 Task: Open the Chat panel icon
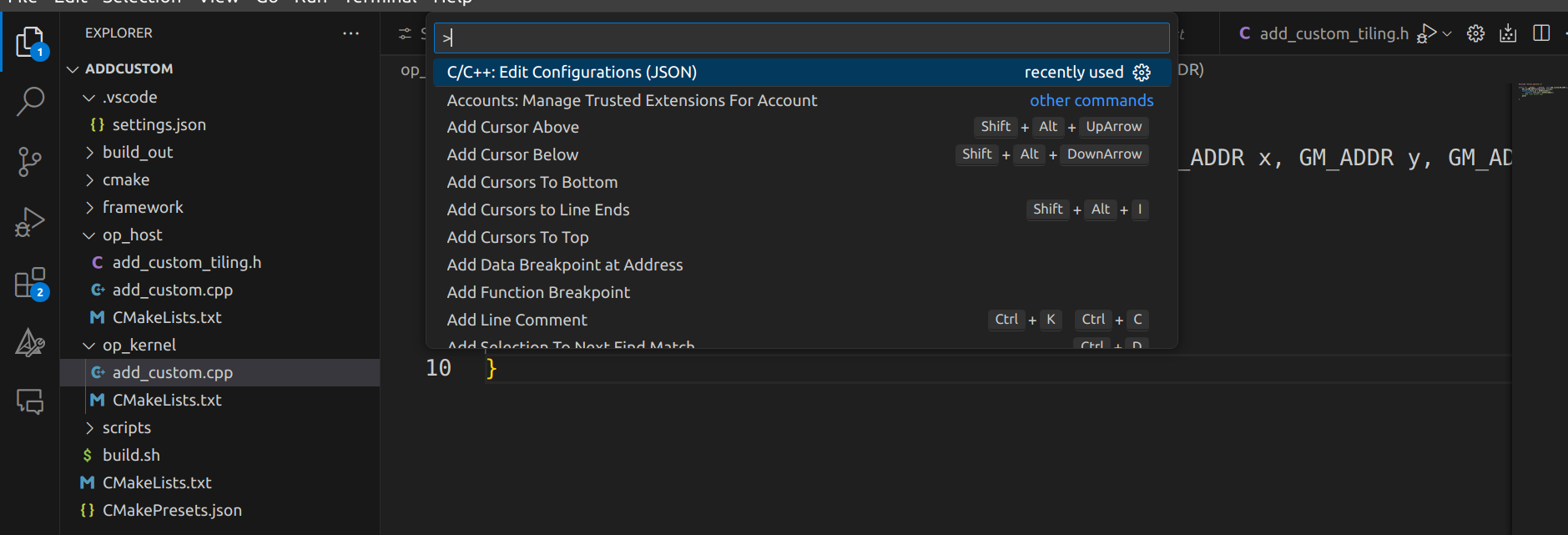click(30, 402)
